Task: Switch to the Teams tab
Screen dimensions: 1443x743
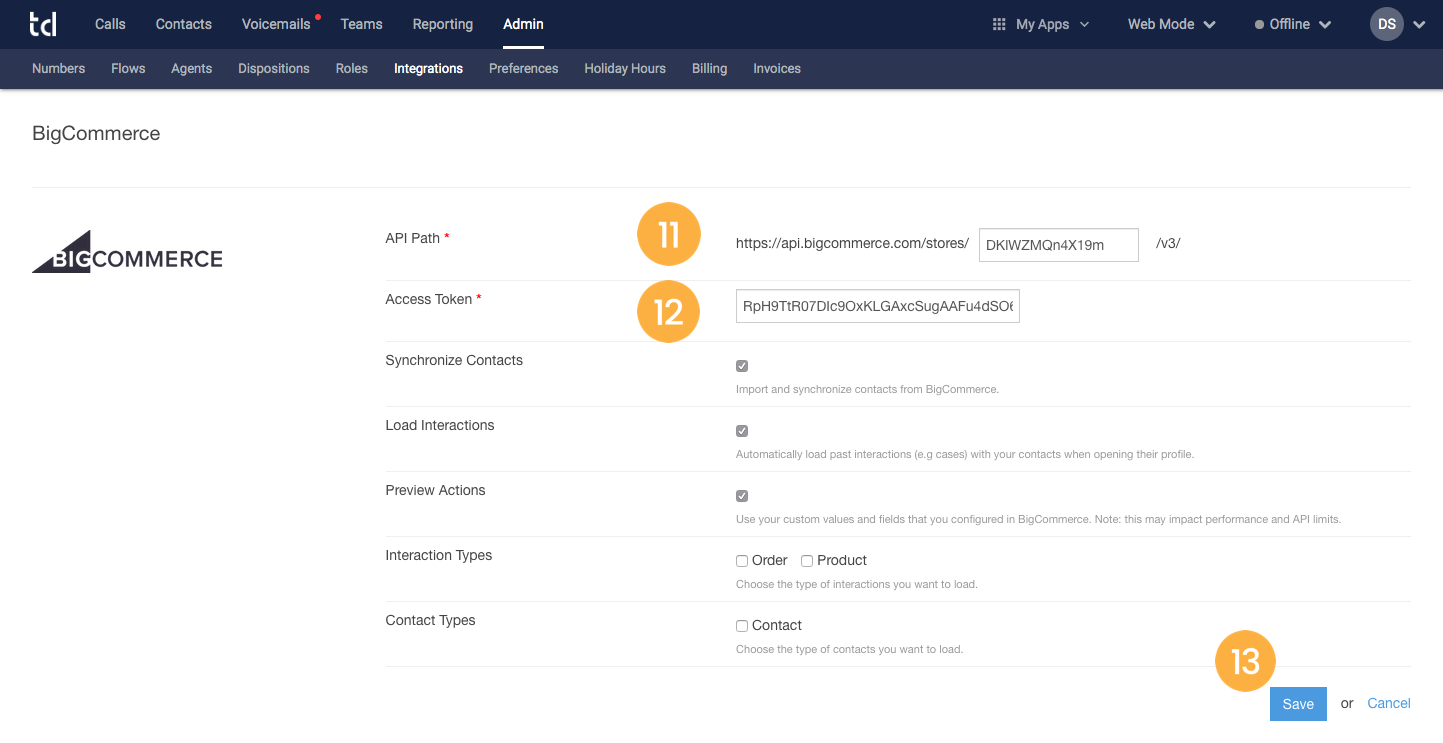Action: (x=361, y=24)
